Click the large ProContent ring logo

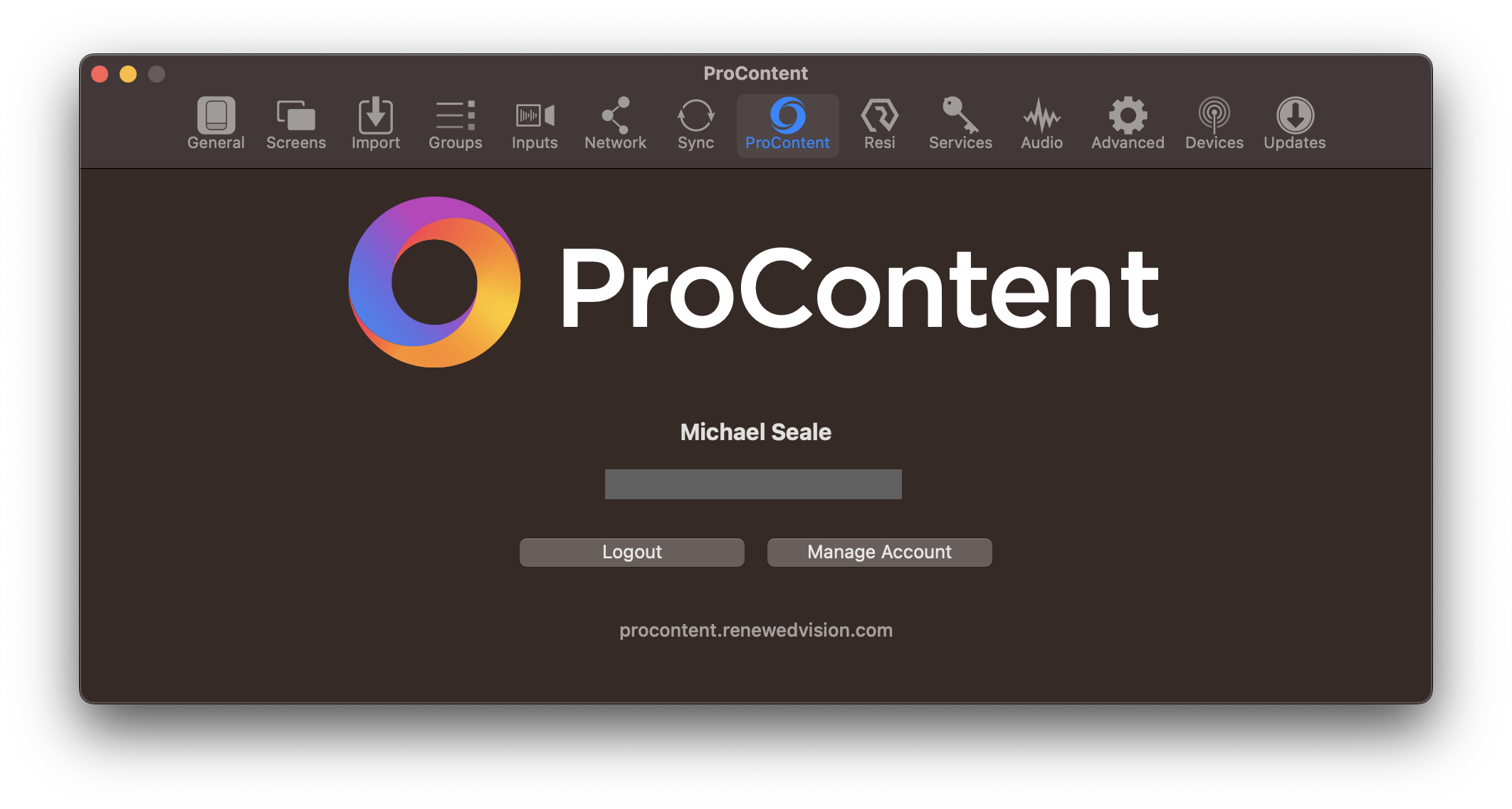pos(434,282)
